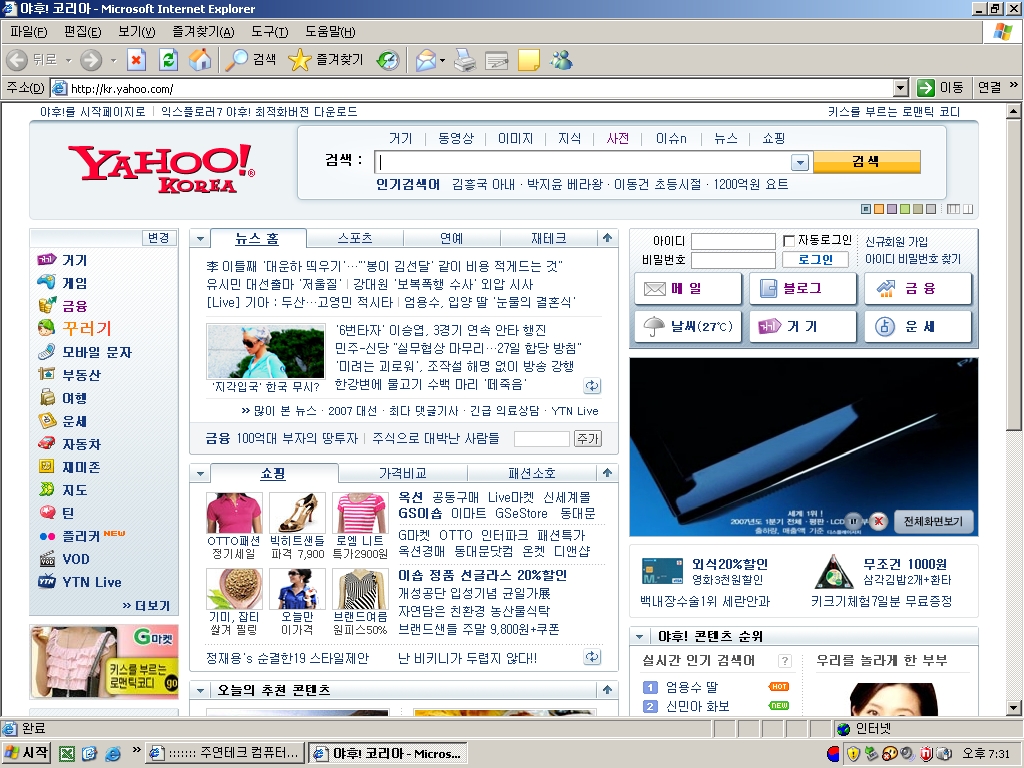Click the 아이디 username input field

733,241
